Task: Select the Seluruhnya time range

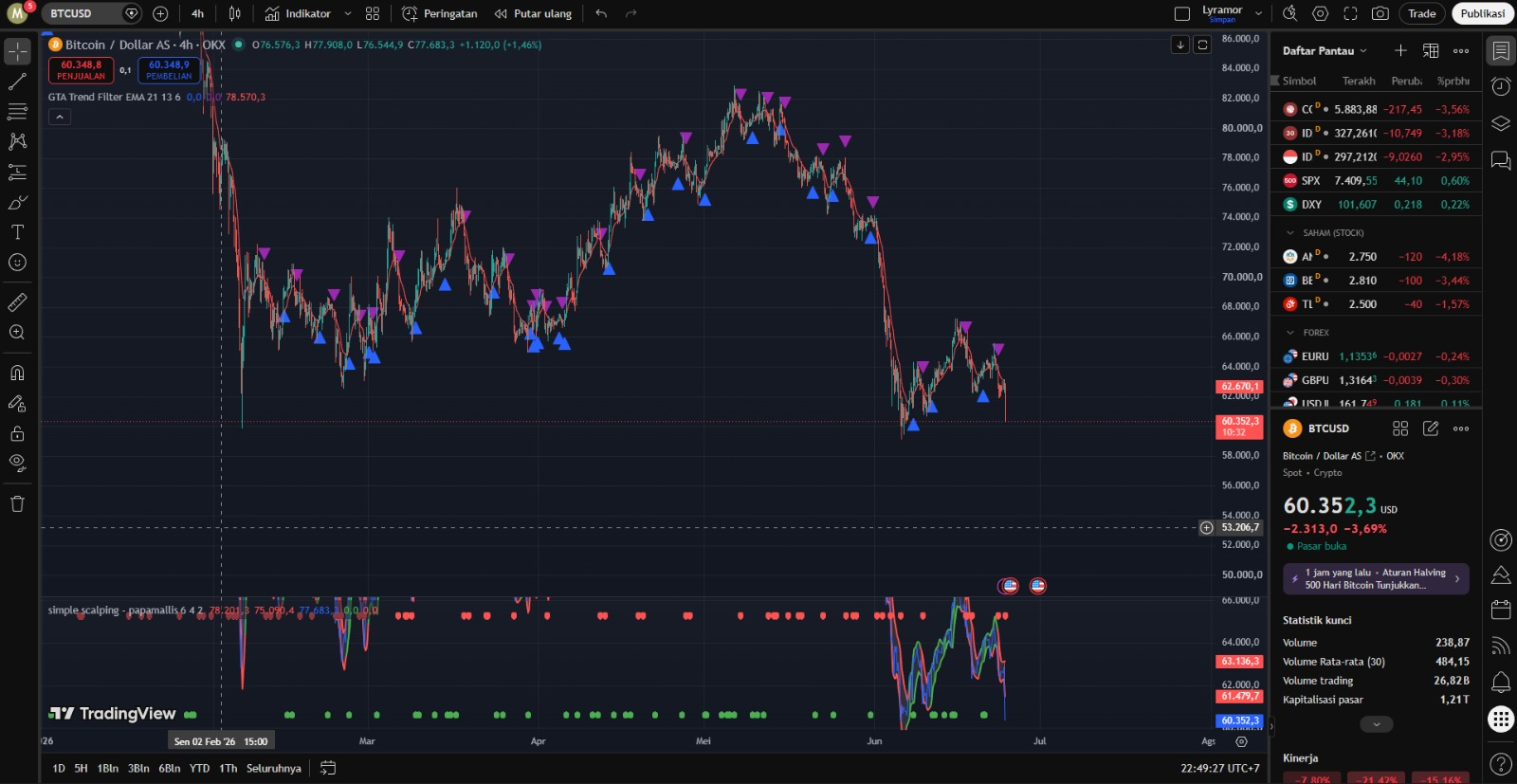Action: click(x=274, y=768)
